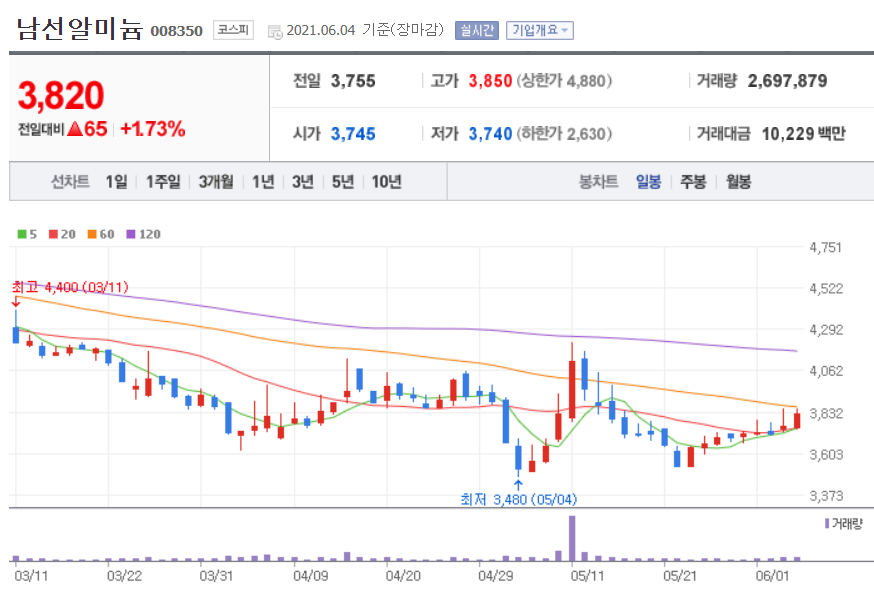Open the 기업개요 dropdown
Image resolution: width=874 pixels, height=590 pixels.
540,30
